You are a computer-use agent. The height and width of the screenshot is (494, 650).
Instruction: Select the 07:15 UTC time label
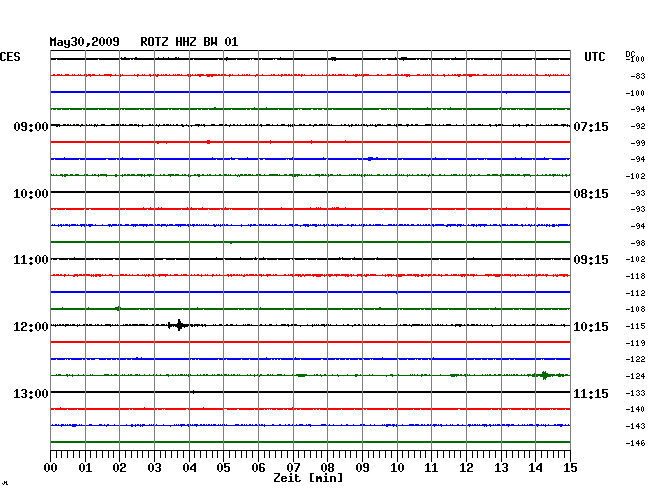[591, 126]
